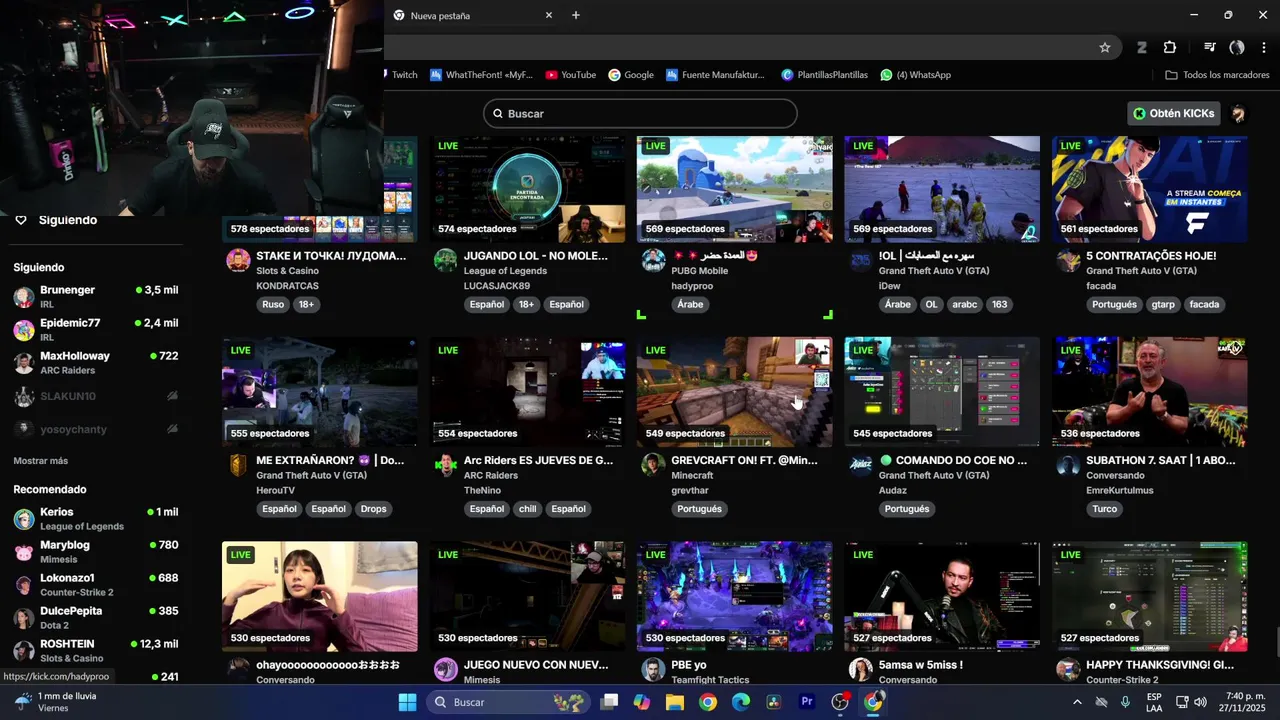Open MaxHolloway channel in sidebar
The image size is (1280, 720).
[x=96, y=362]
